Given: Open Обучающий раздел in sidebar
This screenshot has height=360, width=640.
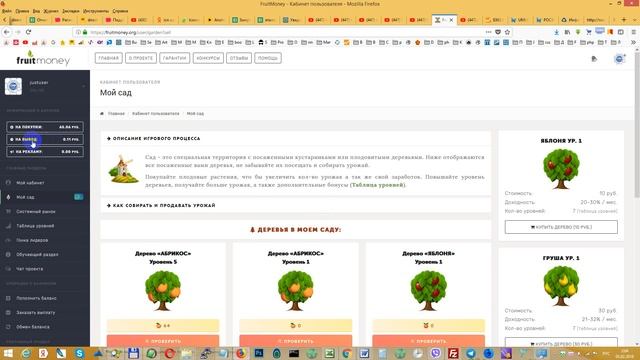Looking at the screenshot, I should (37, 254).
